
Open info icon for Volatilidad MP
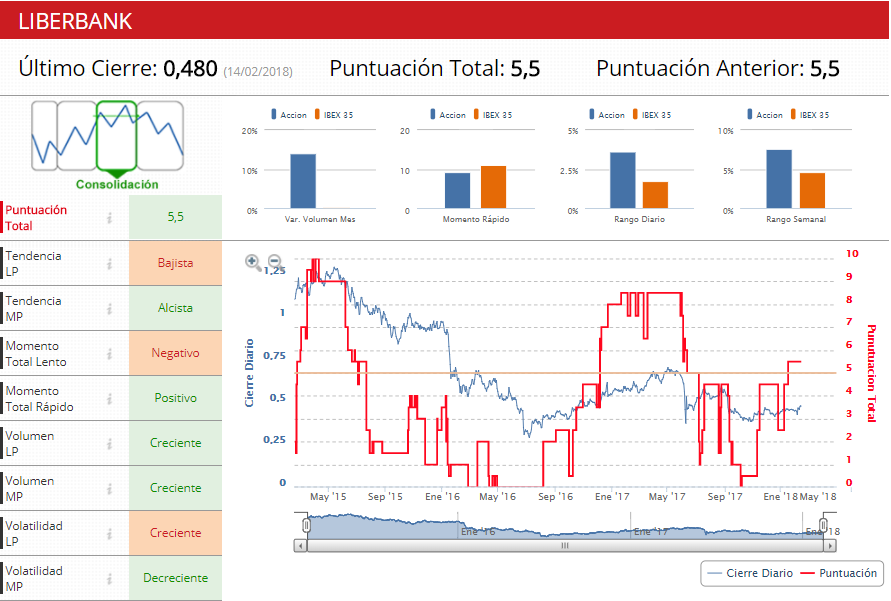click(x=110, y=578)
